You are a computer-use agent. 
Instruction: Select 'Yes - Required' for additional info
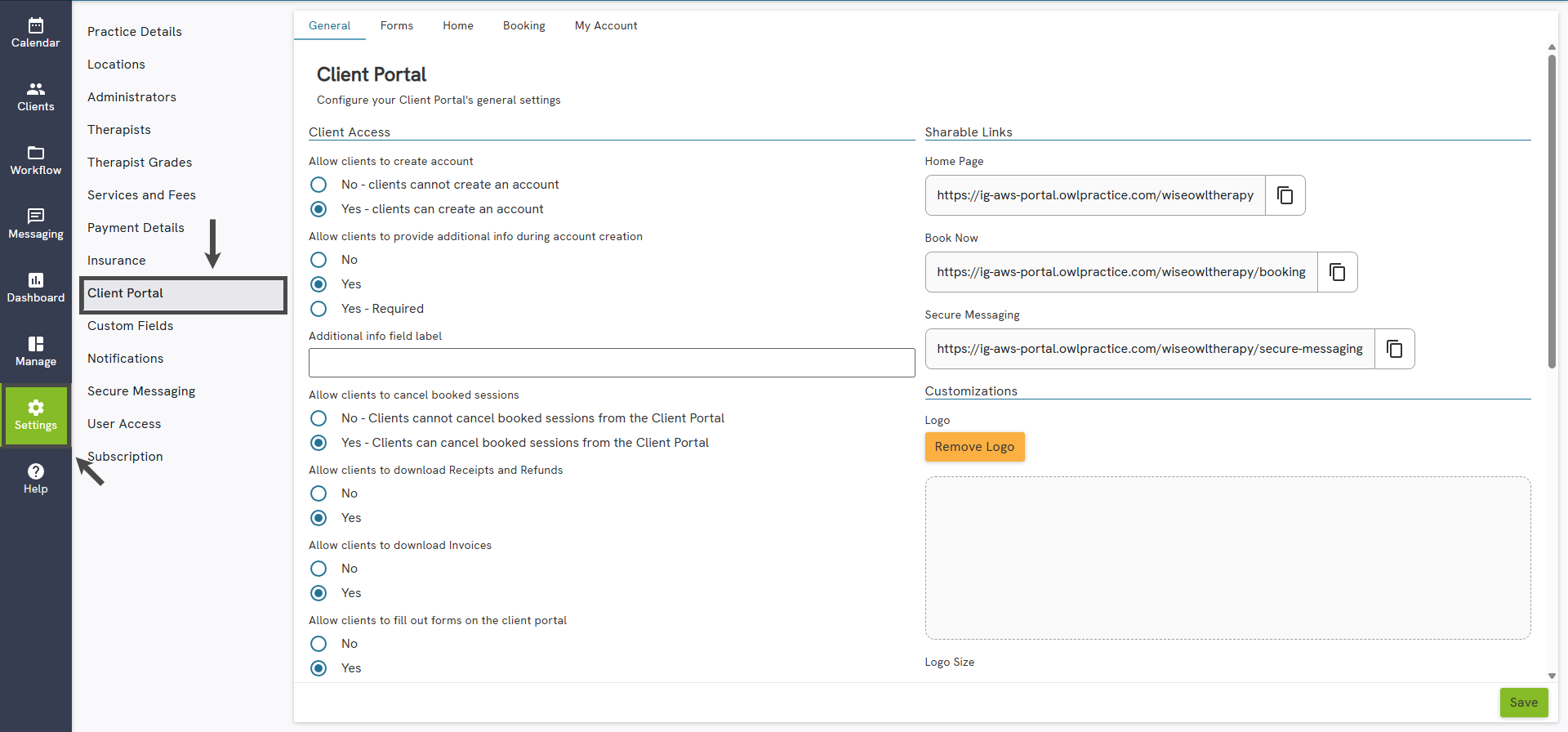pos(318,309)
